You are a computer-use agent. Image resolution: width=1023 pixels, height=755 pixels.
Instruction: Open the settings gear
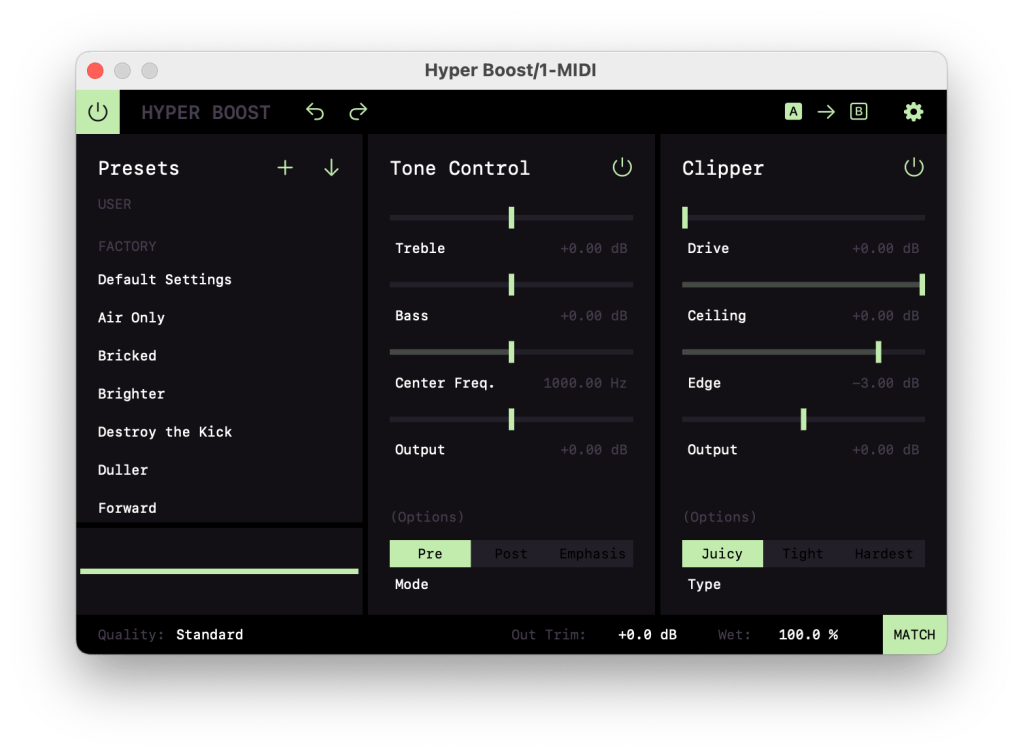pos(913,112)
